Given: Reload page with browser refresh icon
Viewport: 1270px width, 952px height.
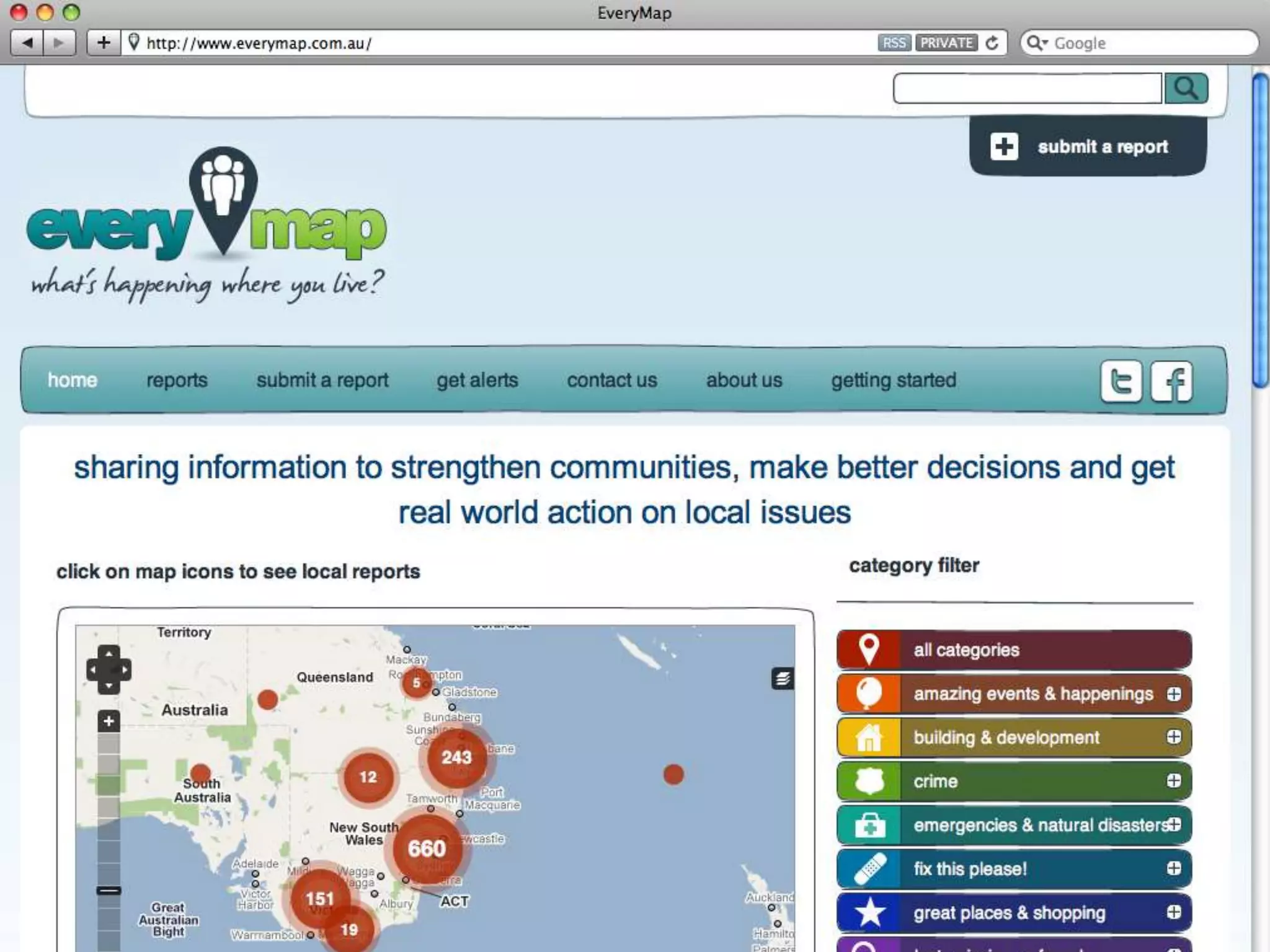Looking at the screenshot, I should click(x=992, y=43).
